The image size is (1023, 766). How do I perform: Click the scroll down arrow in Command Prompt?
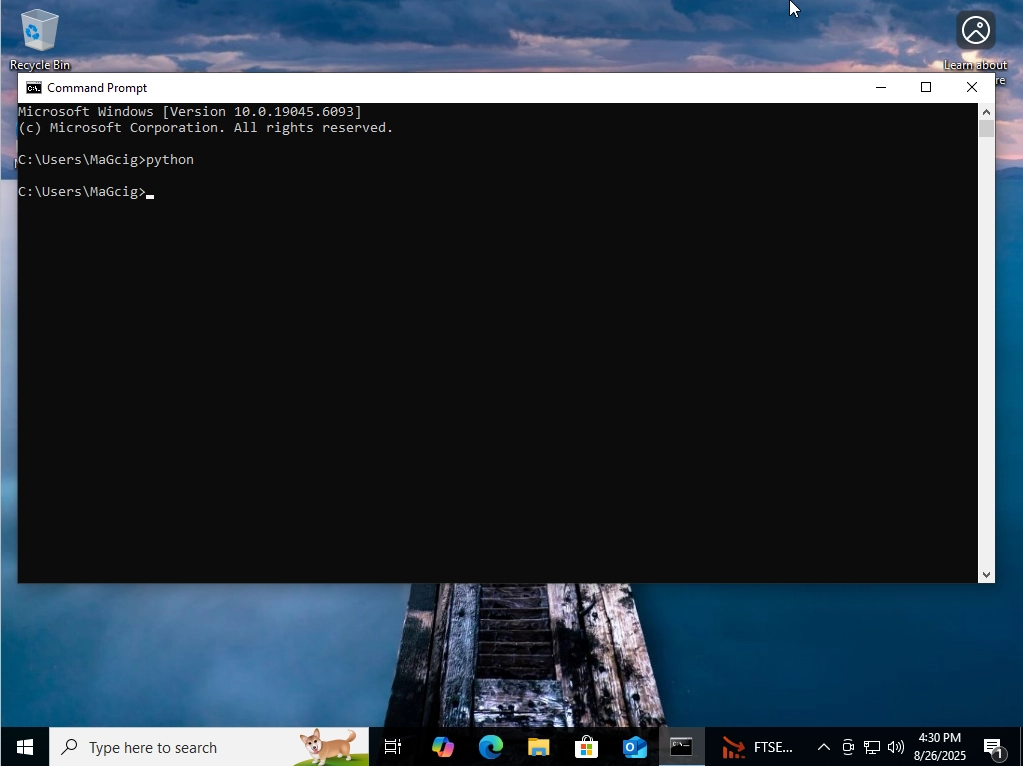point(986,574)
